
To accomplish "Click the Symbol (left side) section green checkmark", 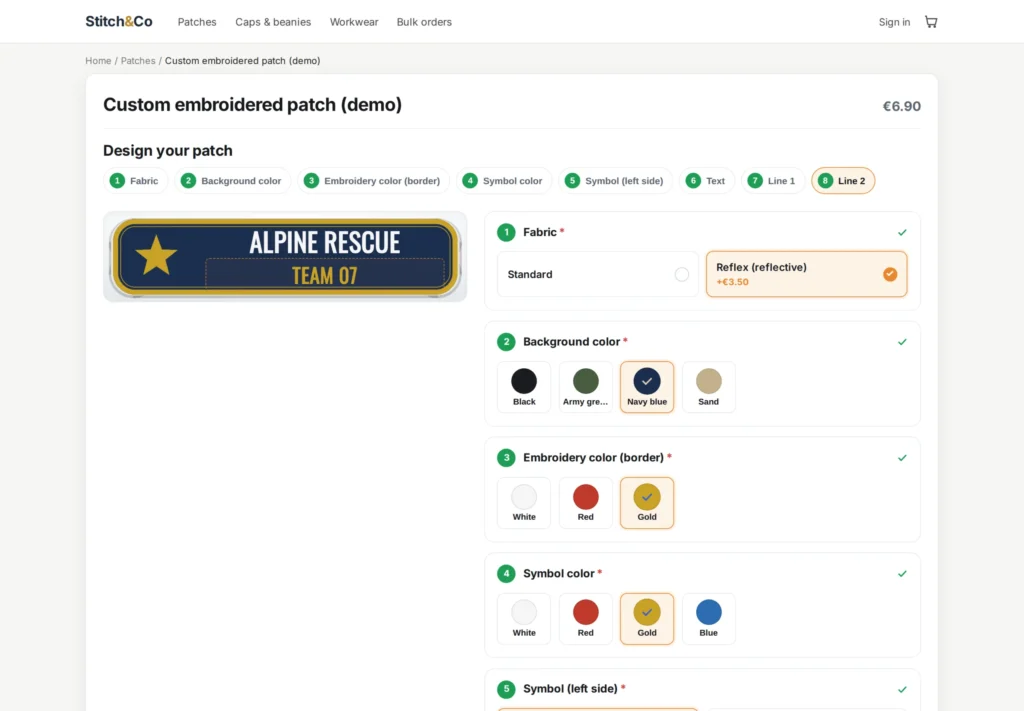I will click(902, 689).
